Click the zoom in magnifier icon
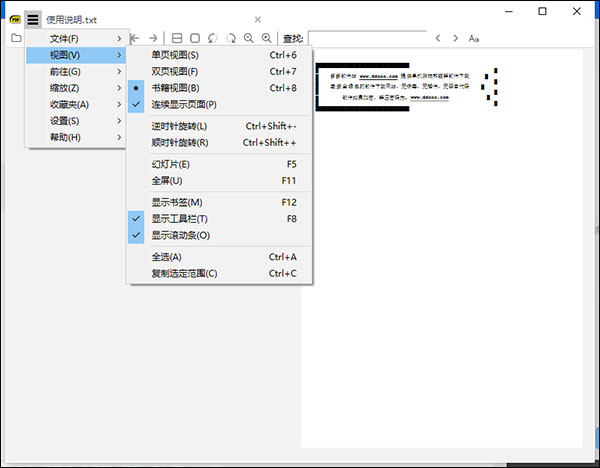The height and width of the screenshot is (468, 600). [267, 38]
